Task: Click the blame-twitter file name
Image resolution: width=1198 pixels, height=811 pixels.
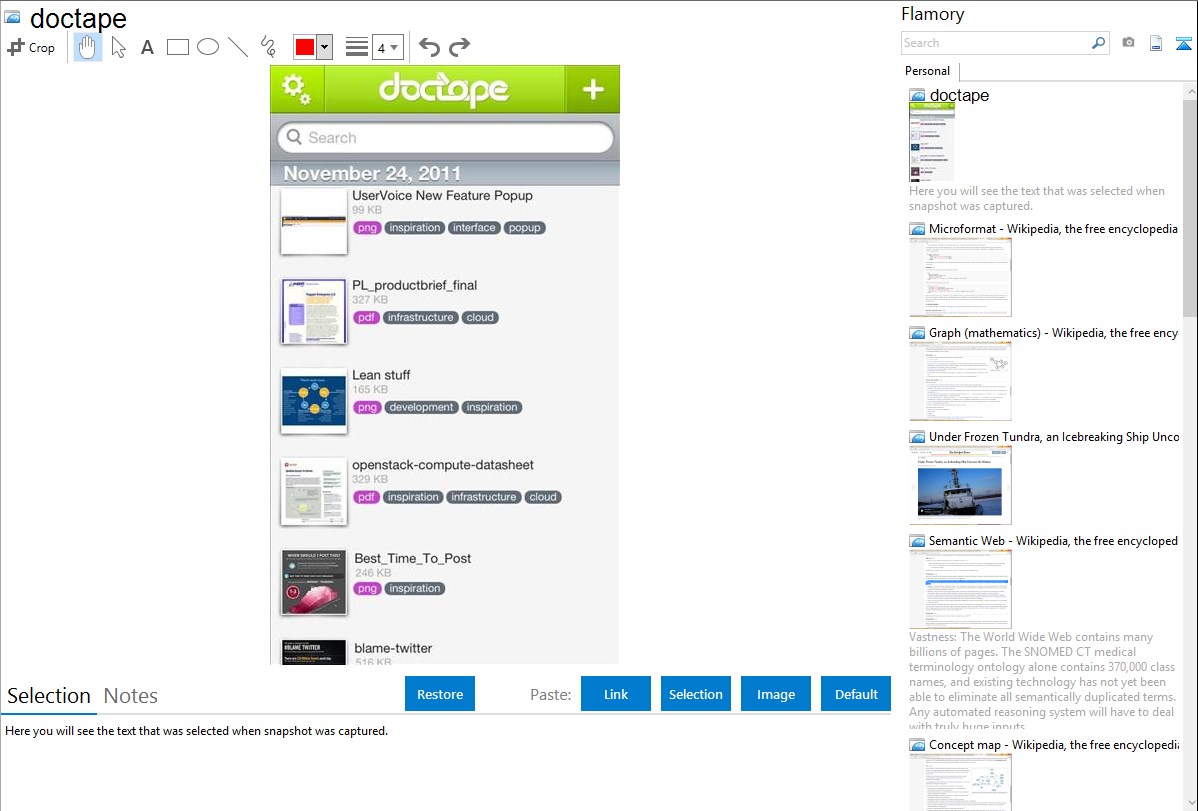Action: 393,648
